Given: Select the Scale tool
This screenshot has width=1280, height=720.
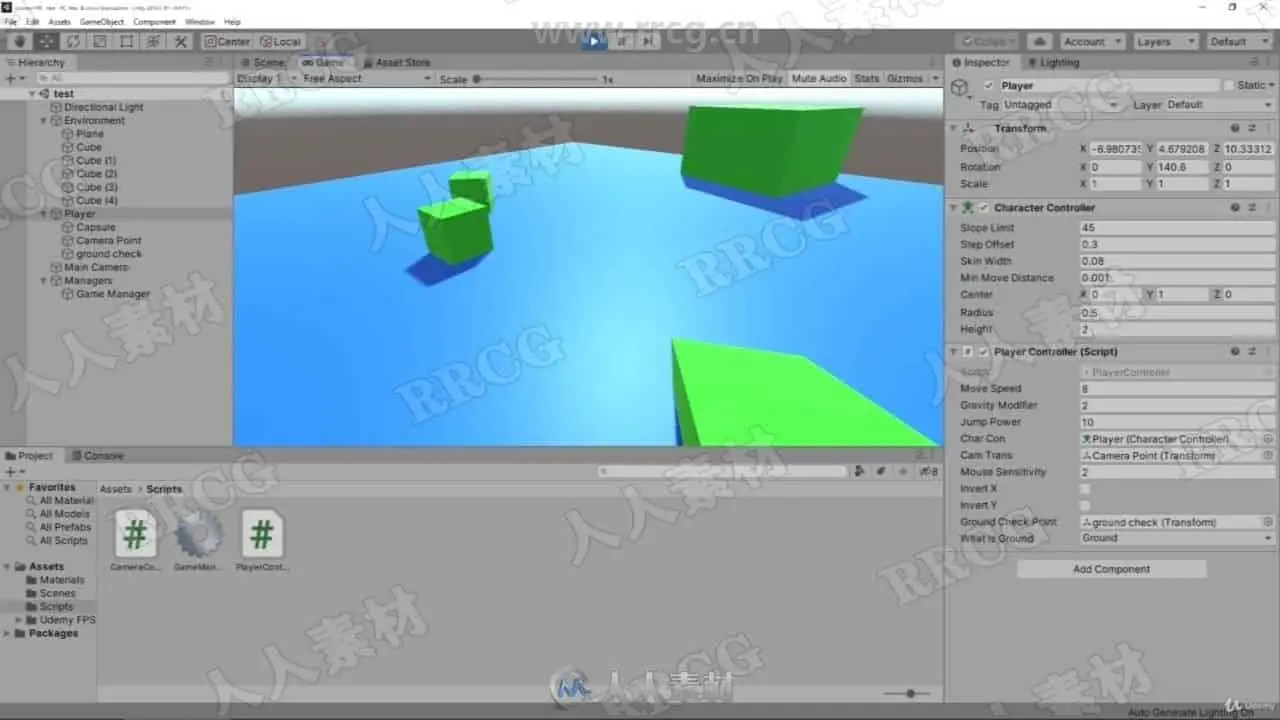Looking at the screenshot, I should [100, 41].
